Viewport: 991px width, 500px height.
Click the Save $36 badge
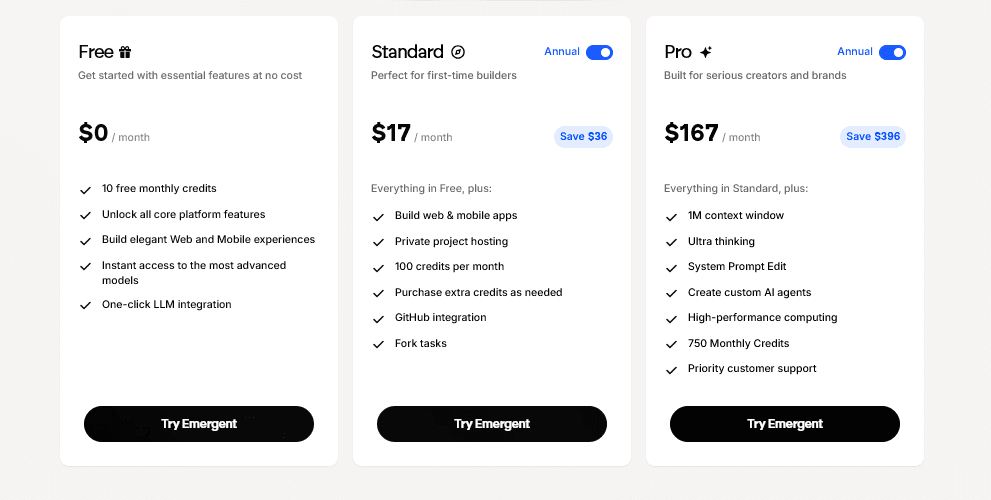pyautogui.click(x=583, y=137)
